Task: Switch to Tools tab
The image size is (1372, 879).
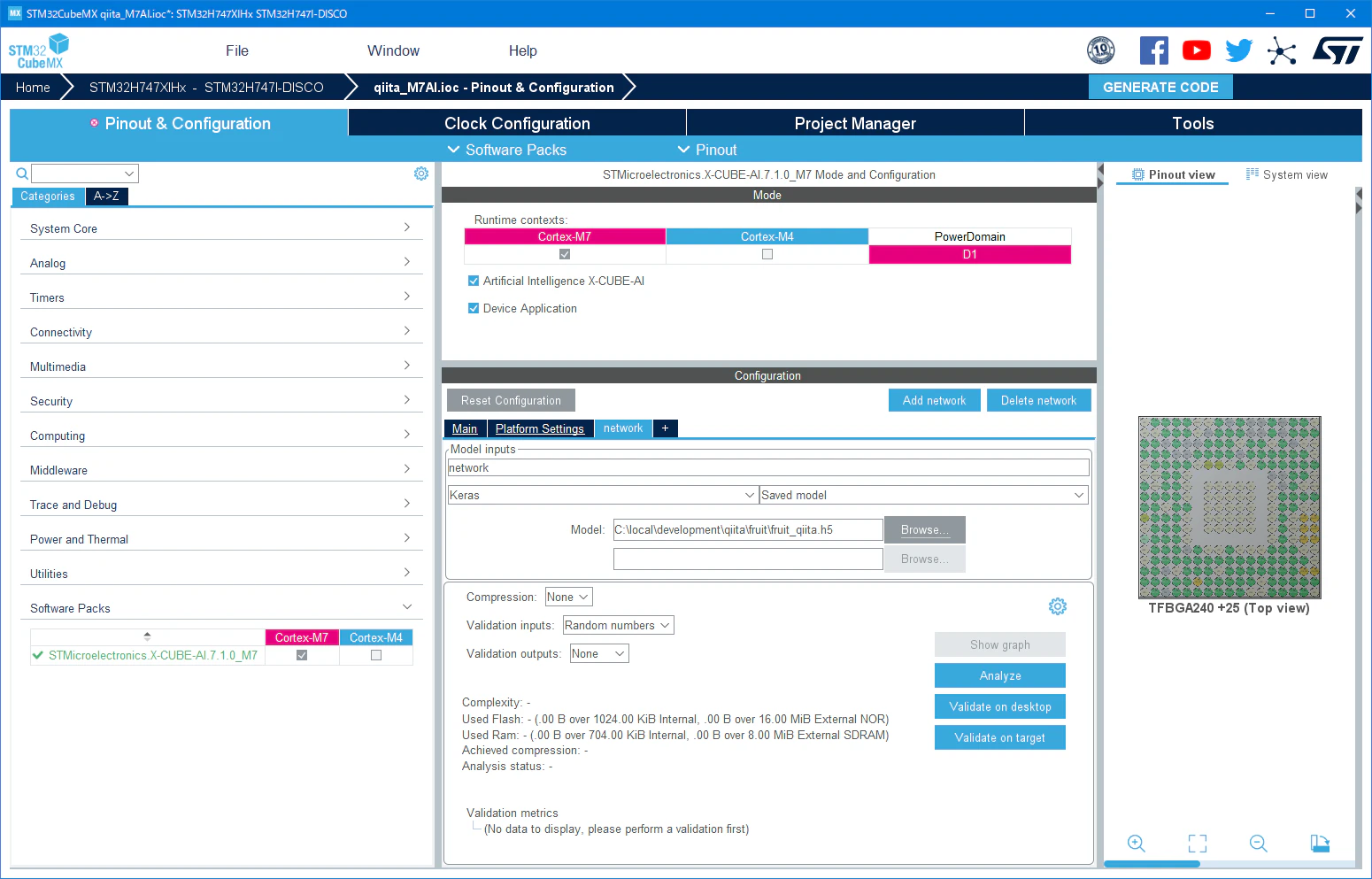Action: coord(1193,123)
